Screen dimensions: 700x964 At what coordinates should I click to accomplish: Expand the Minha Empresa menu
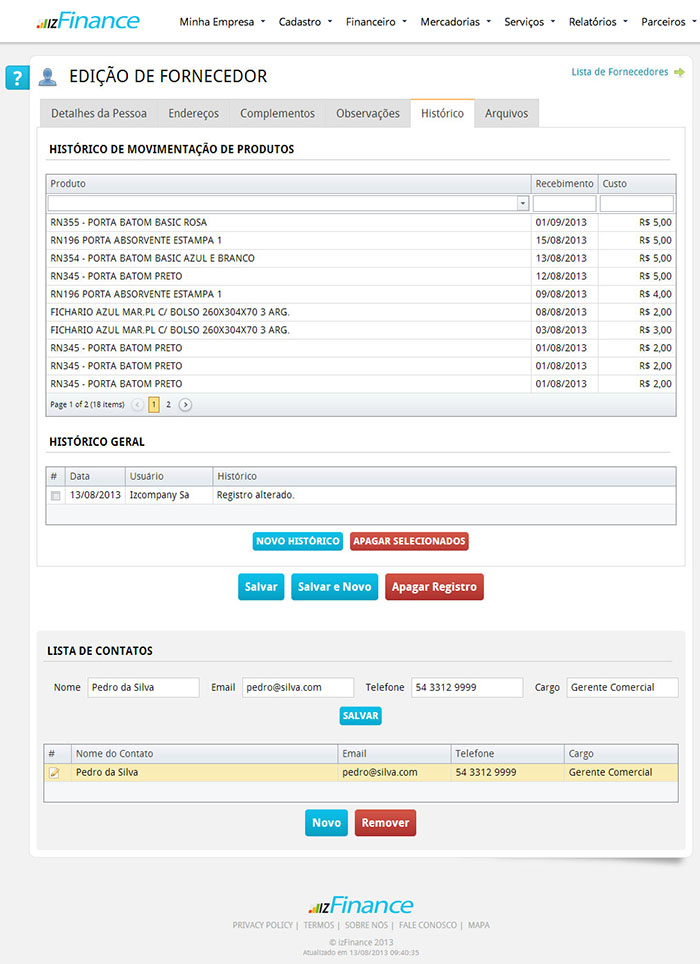point(222,21)
